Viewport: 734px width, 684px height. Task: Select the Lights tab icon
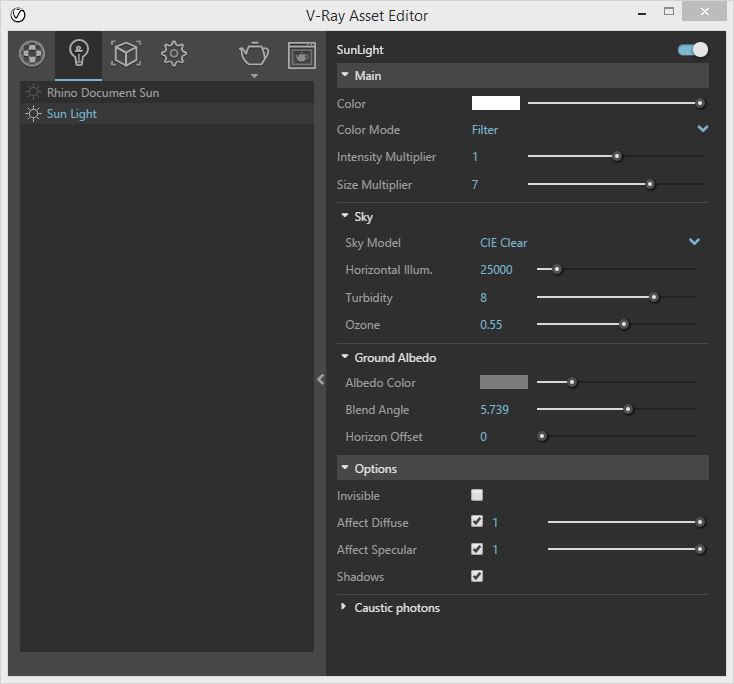pos(79,54)
